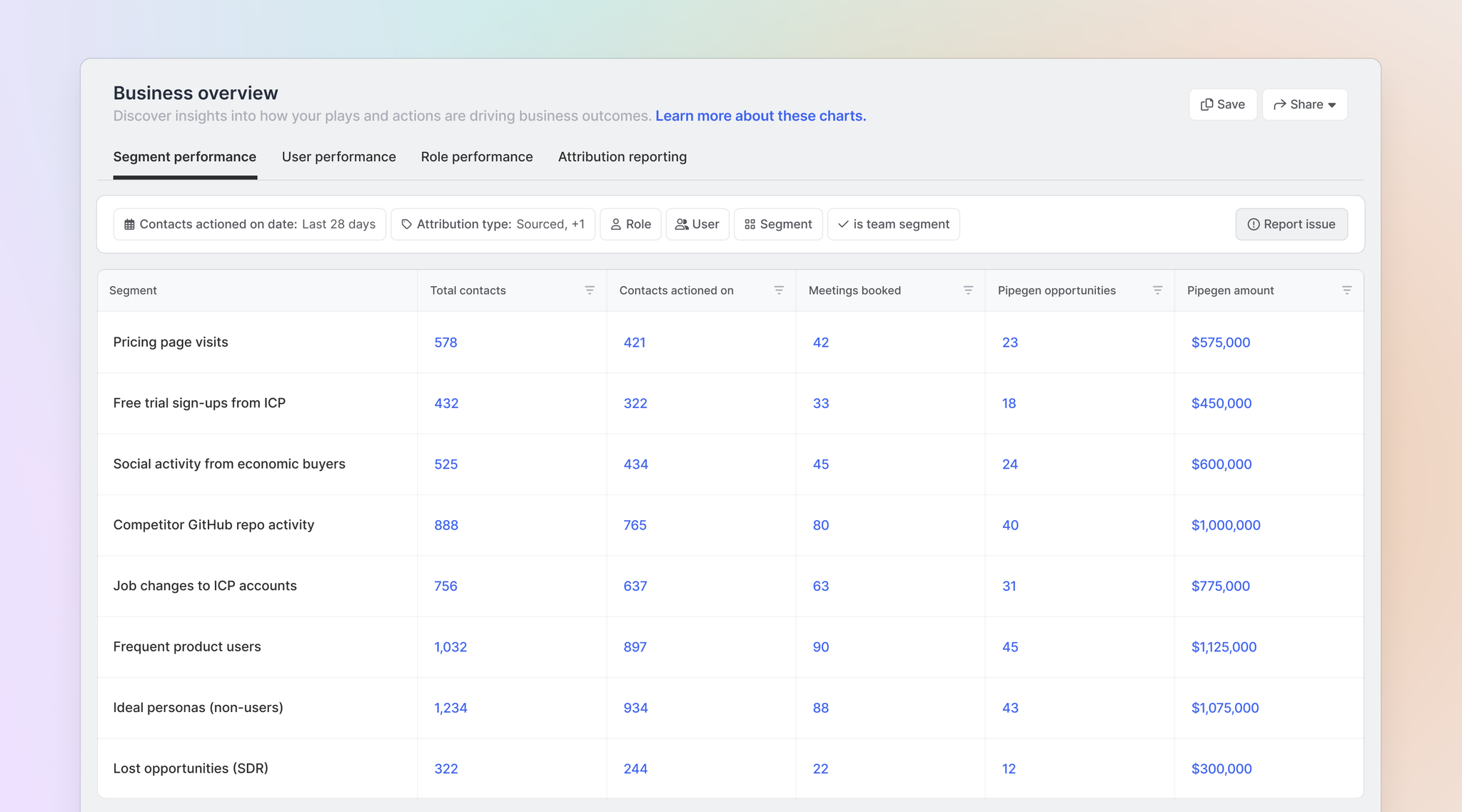1462x812 pixels.
Task: Switch to the User performance tab
Action: 338,157
